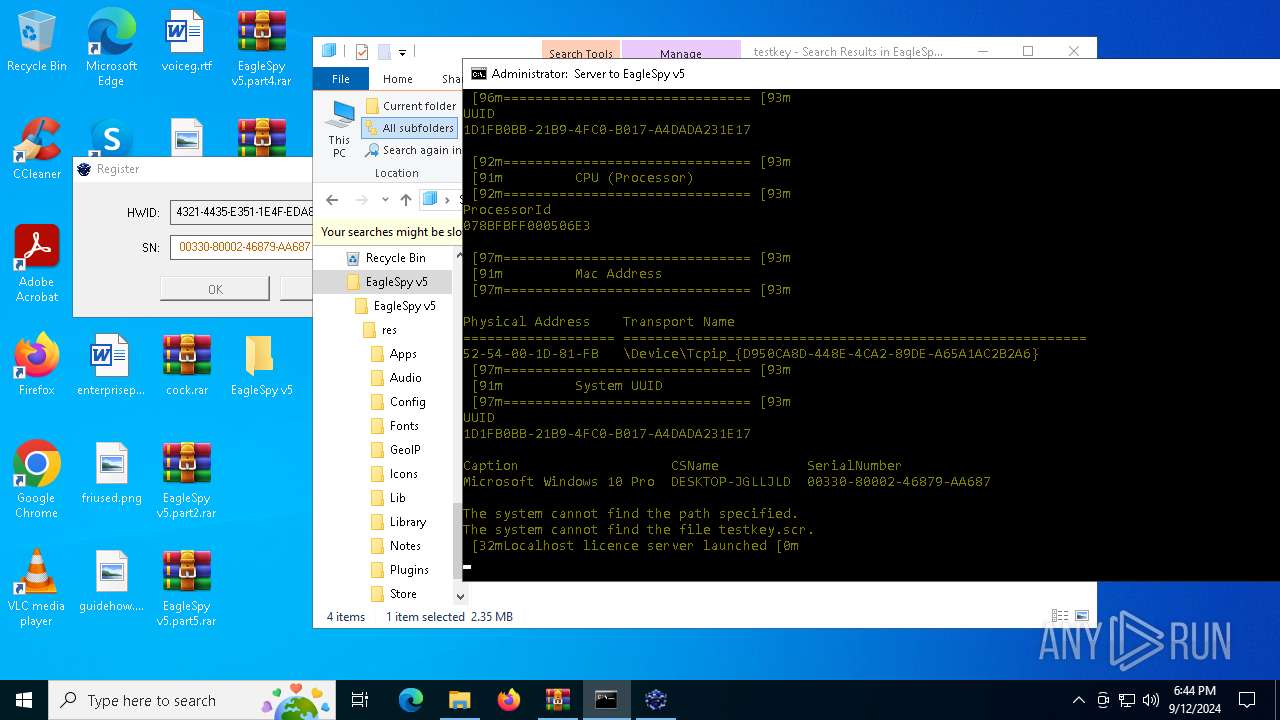Launch Microsoft Edge from desktop
1280x720 pixels.
tap(111, 48)
